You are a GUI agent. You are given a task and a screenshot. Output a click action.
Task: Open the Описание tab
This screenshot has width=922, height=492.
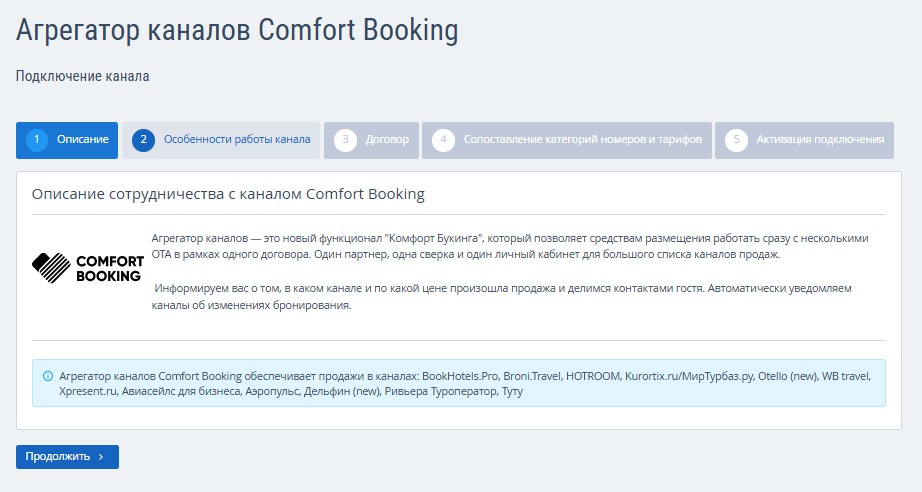click(83, 140)
